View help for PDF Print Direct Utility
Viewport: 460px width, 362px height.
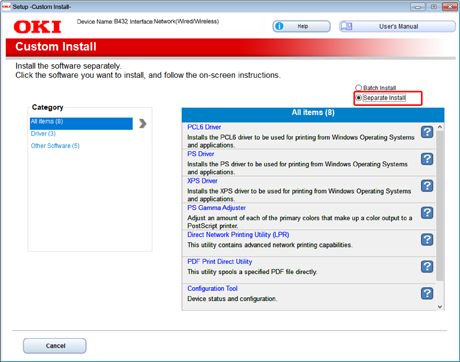tap(427, 267)
